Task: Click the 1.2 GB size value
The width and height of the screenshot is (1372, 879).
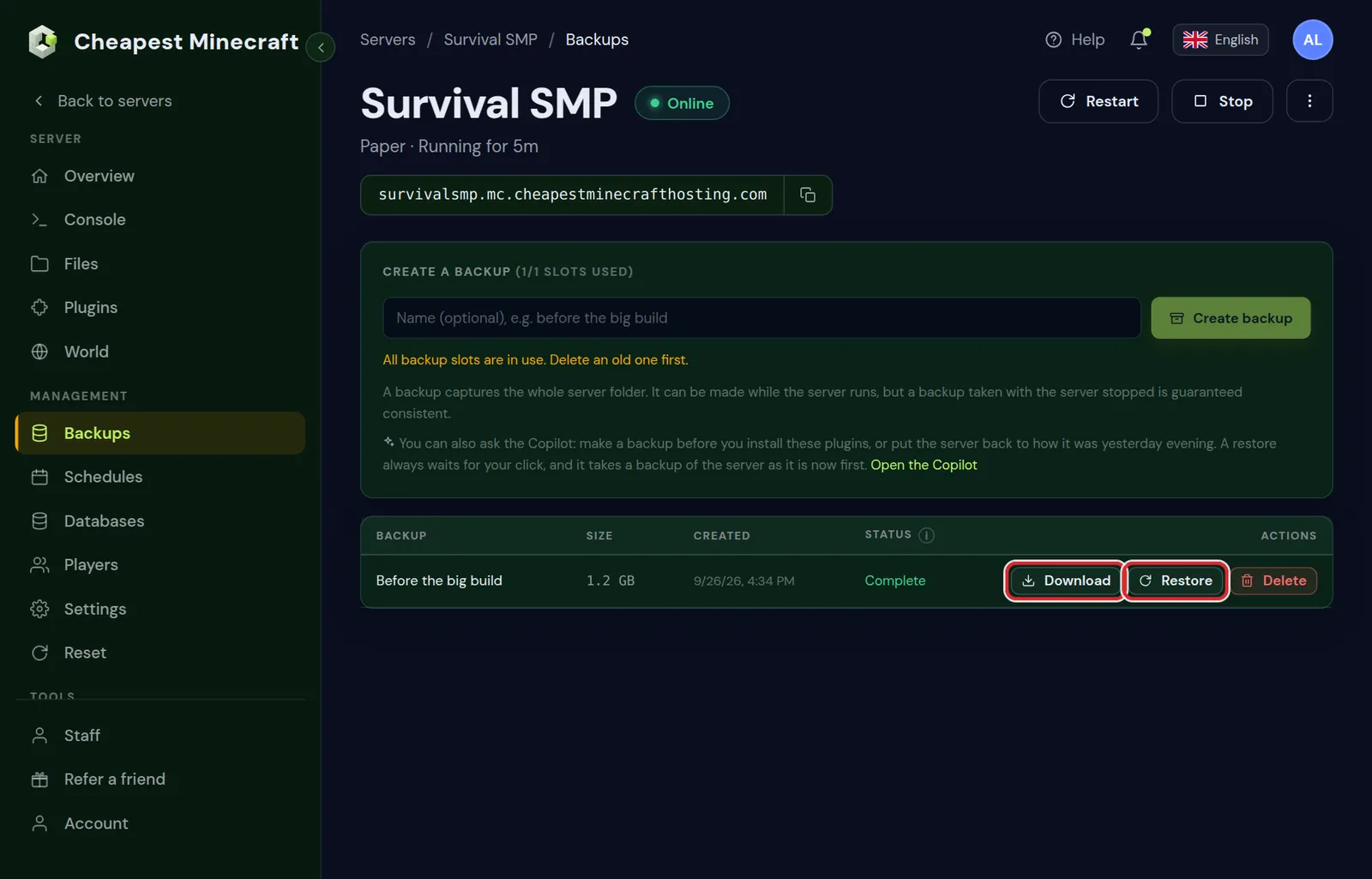Action: 611,581
